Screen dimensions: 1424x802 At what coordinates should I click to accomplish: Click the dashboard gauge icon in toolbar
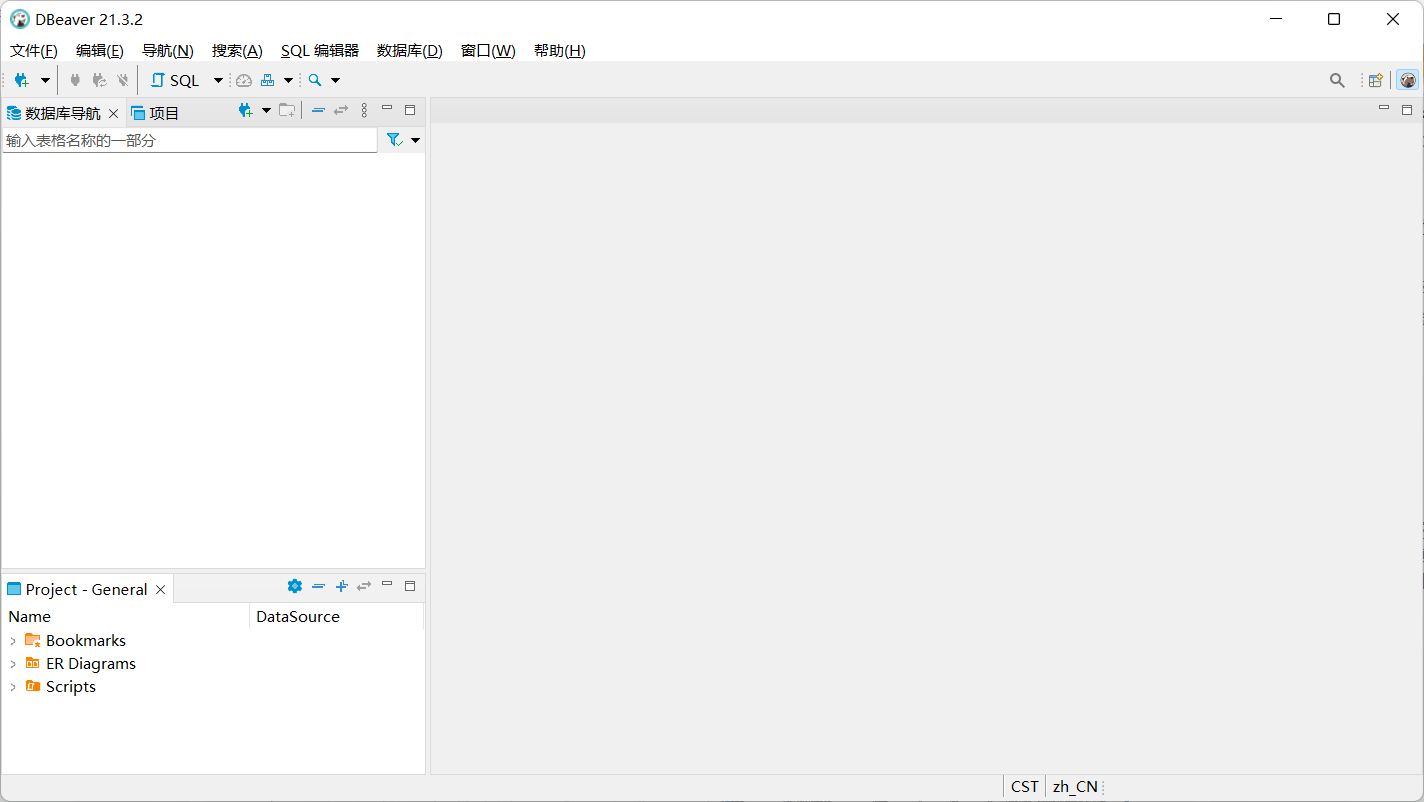coord(244,80)
